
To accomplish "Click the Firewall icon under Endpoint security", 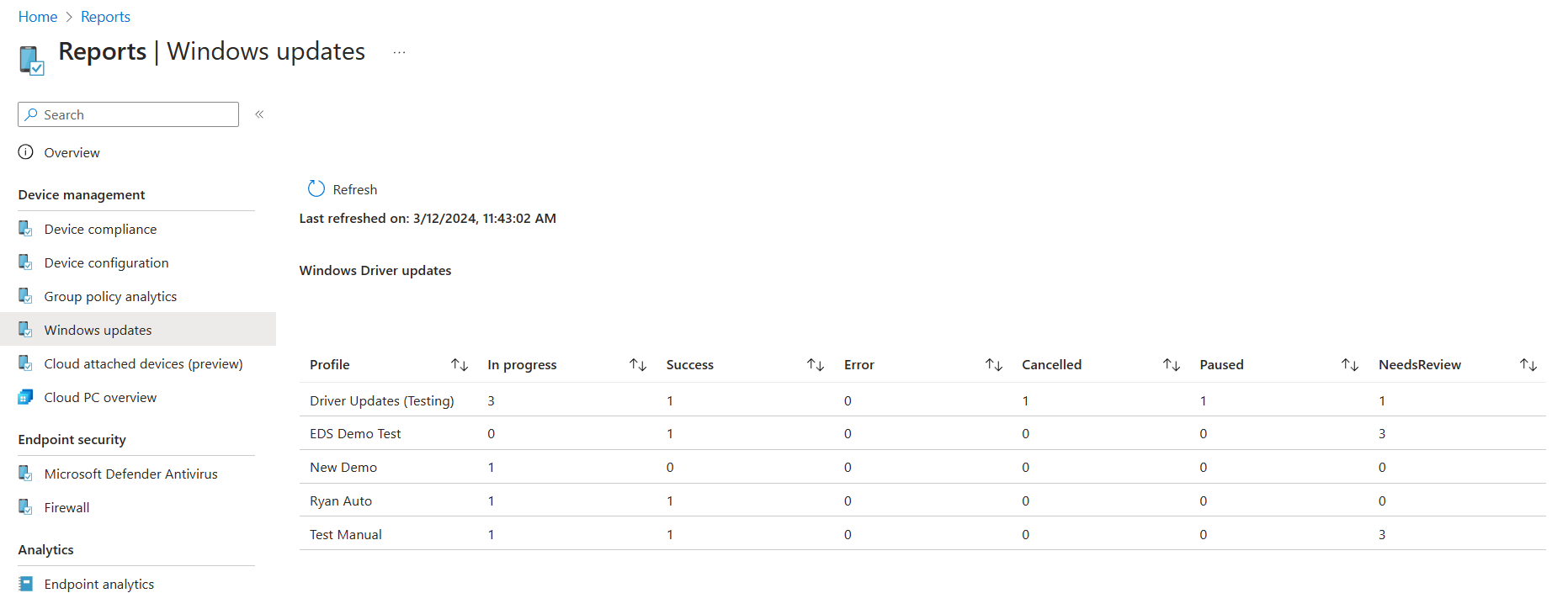I will tap(24, 506).
